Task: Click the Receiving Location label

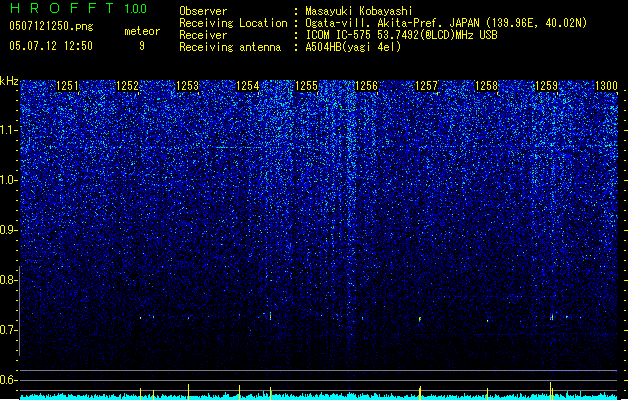Action: 233,23
